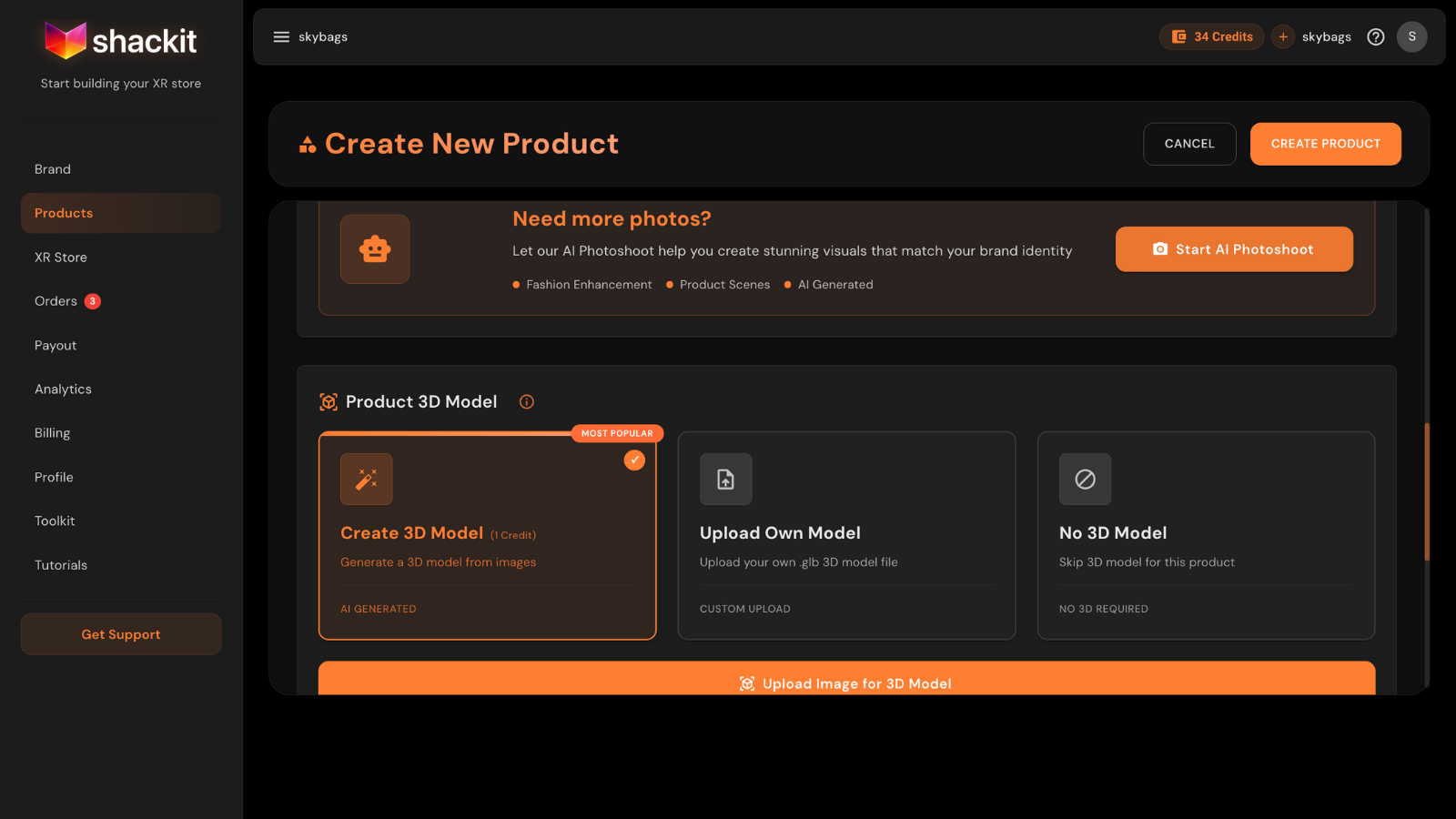The width and height of the screenshot is (1456, 819).
Task: Open the Orders page with 3 notifications
Action: coord(56,301)
